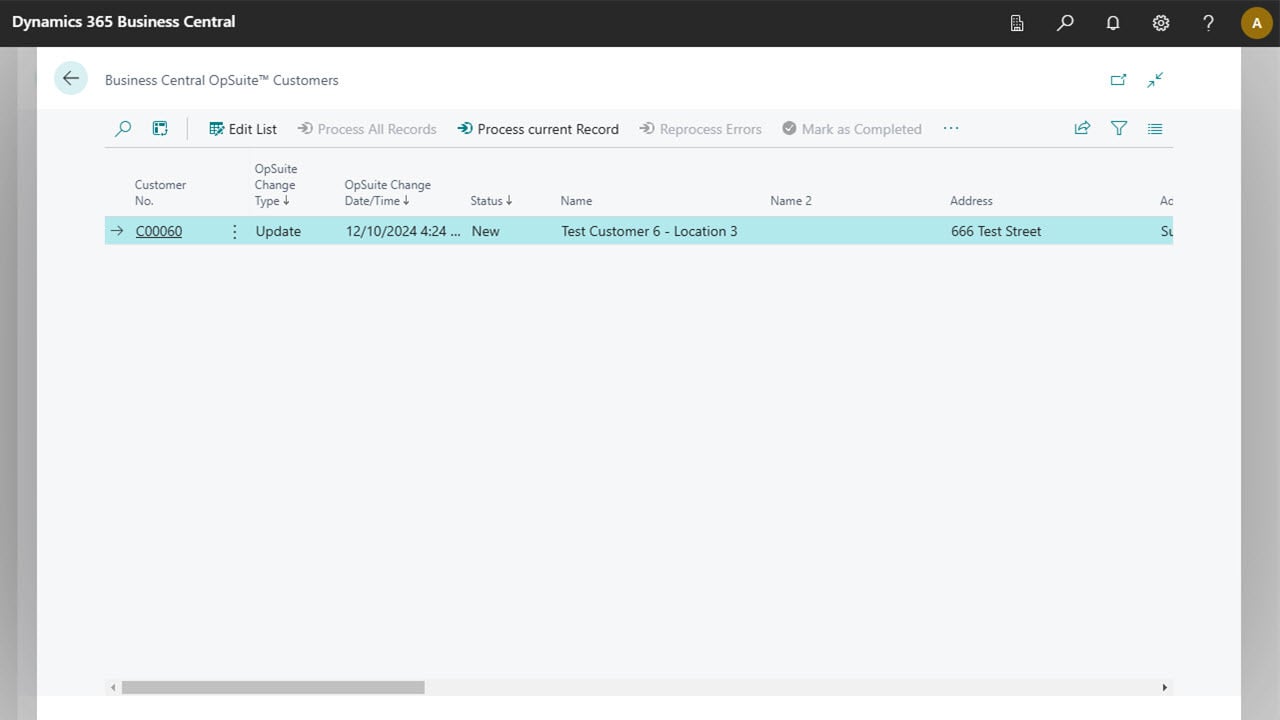
Task: Open page in new window icon
Action: [1119, 80]
